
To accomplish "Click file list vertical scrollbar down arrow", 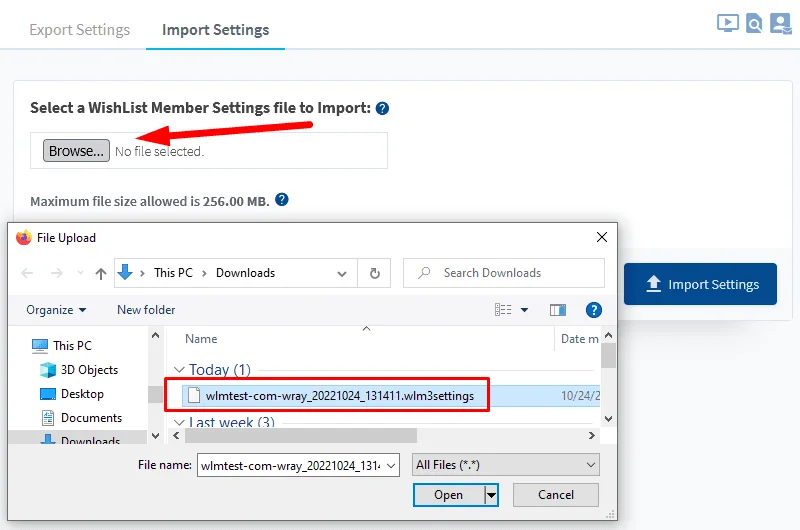I will coord(608,418).
